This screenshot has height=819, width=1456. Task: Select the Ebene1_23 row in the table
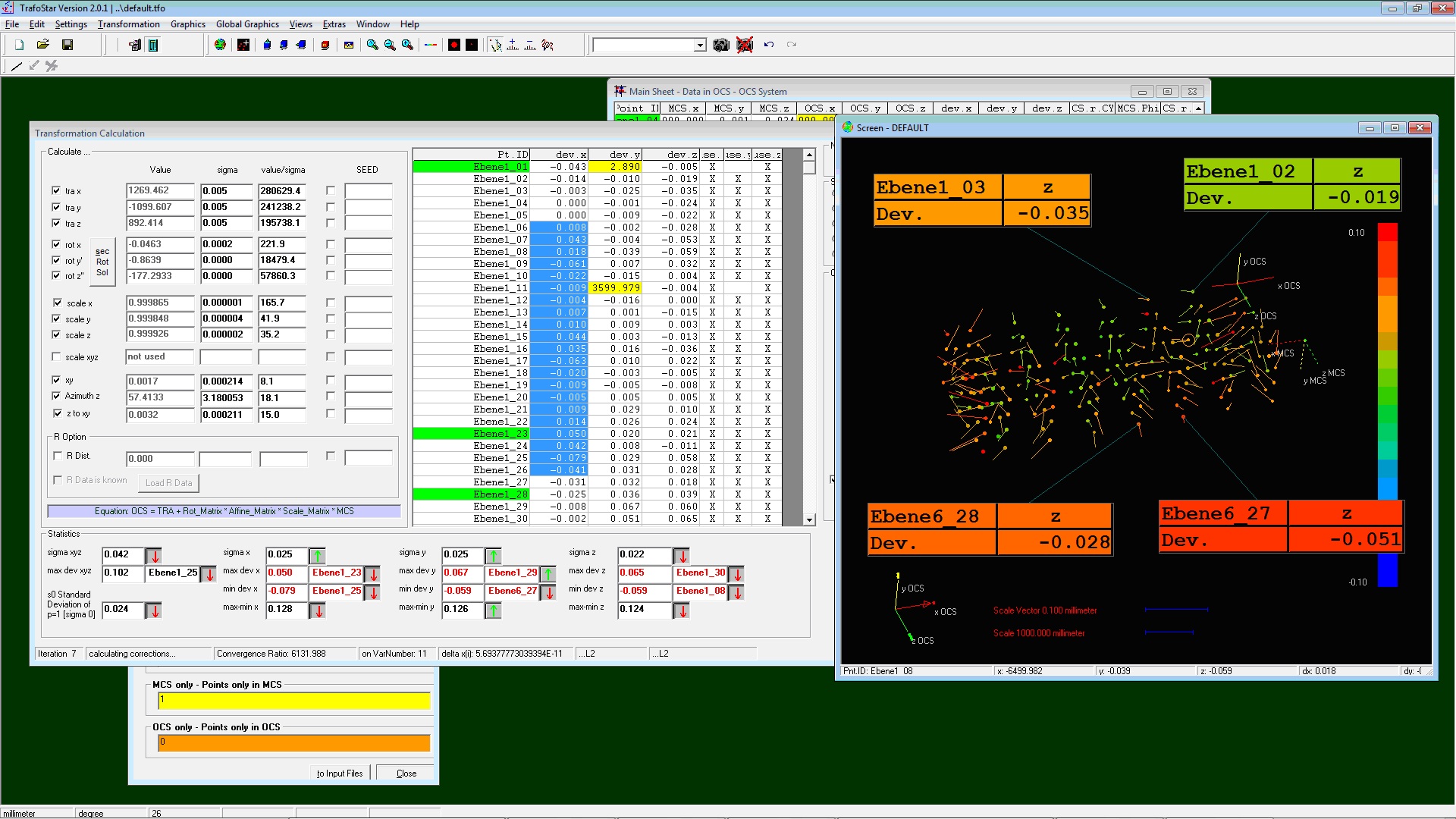[x=598, y=434]
